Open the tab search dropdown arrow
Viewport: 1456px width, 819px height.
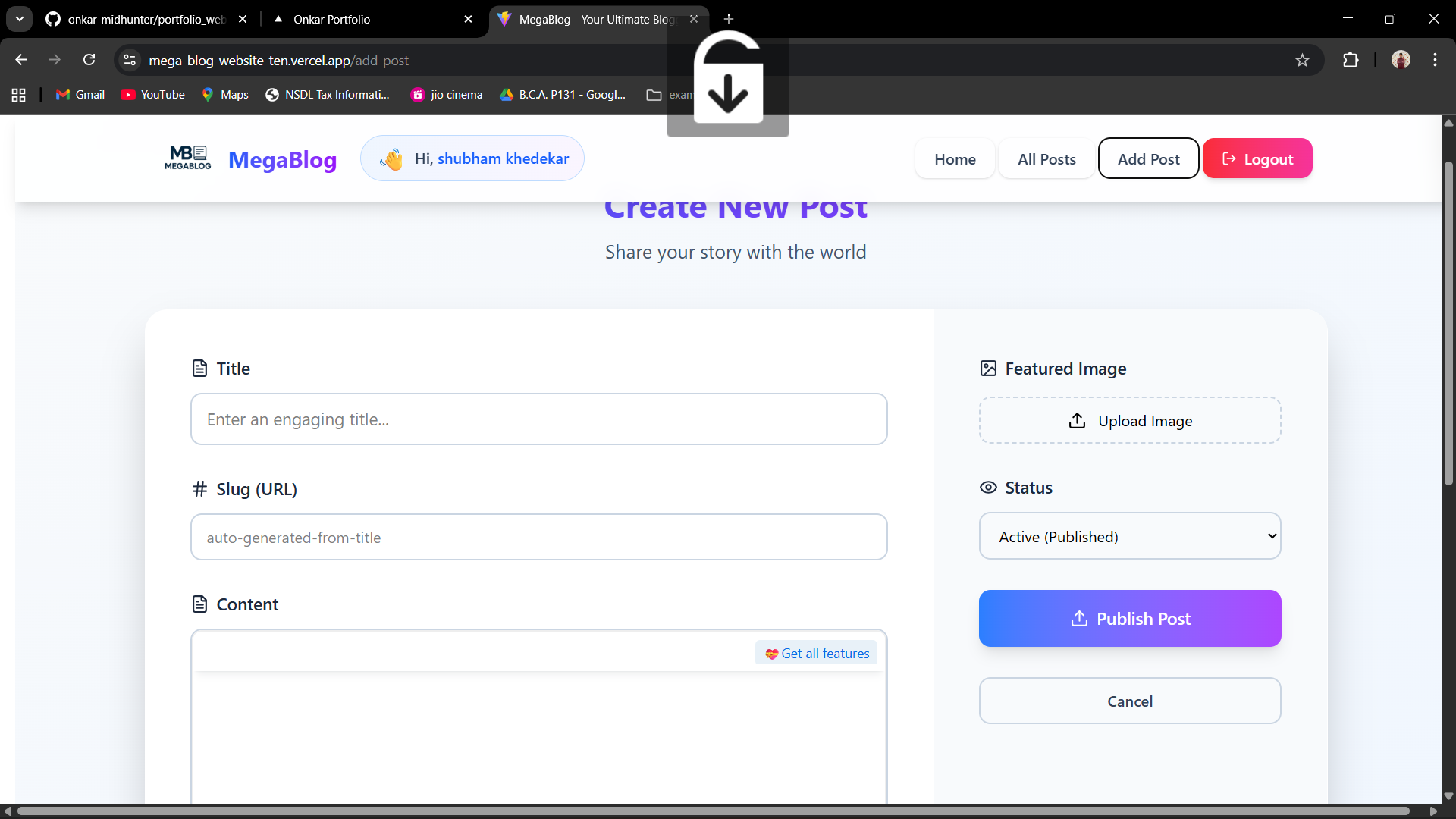tap(20, 19)
